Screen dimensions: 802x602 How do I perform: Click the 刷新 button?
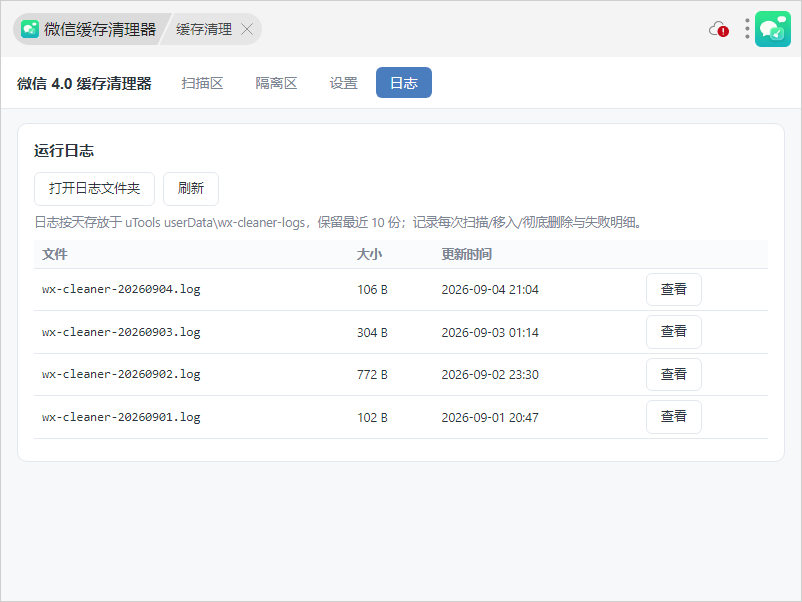[x=191, y=189]
